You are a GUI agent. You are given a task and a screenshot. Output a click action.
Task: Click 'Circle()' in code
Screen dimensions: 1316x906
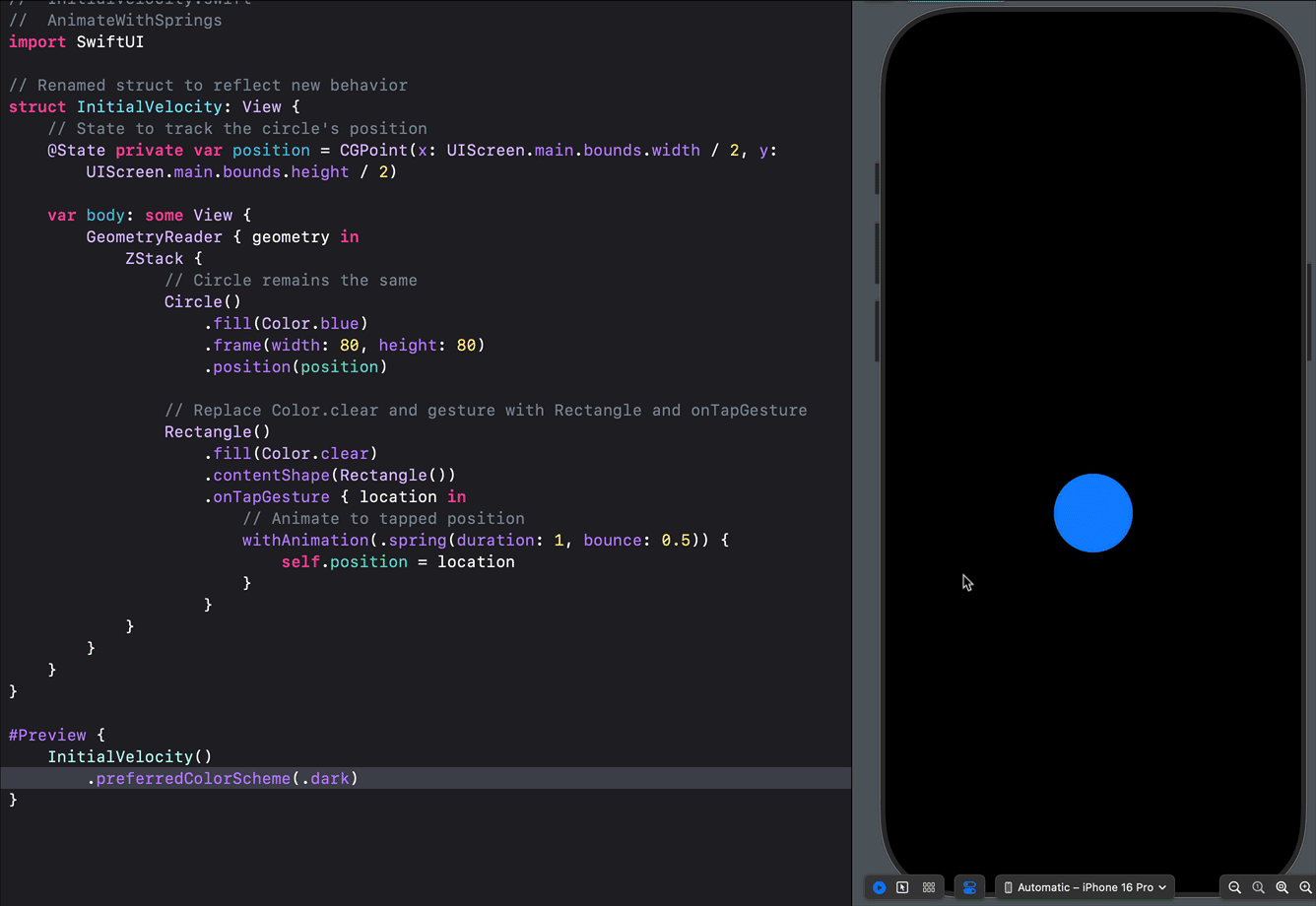point(203,301)
